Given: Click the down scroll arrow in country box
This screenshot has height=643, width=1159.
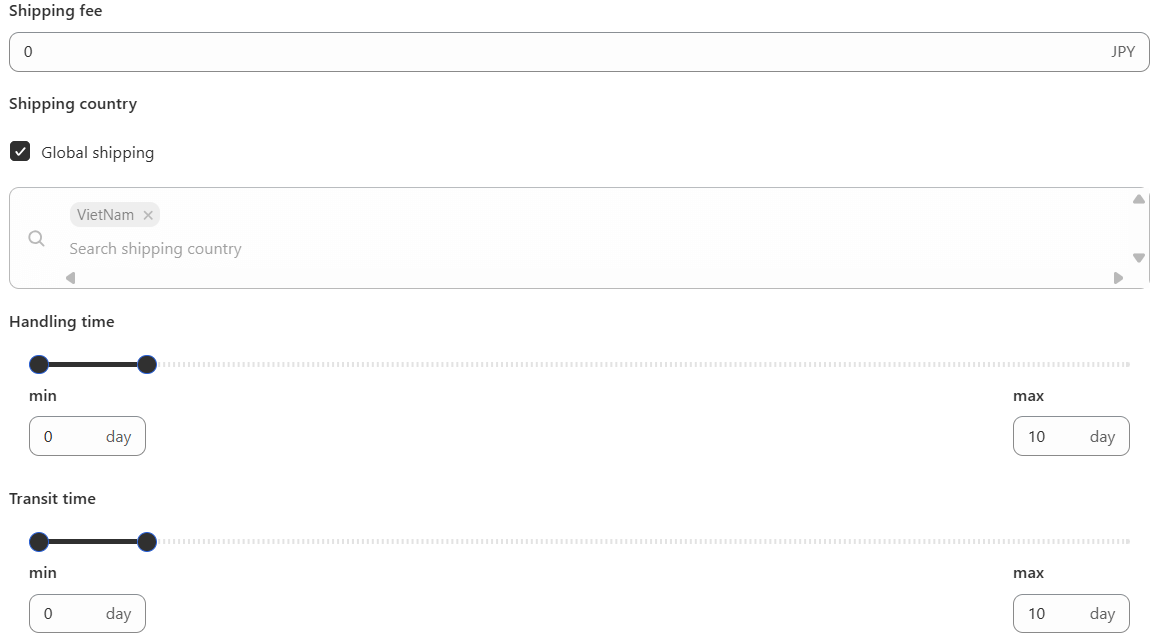Looking at the screenshot, I should 1138,257.
